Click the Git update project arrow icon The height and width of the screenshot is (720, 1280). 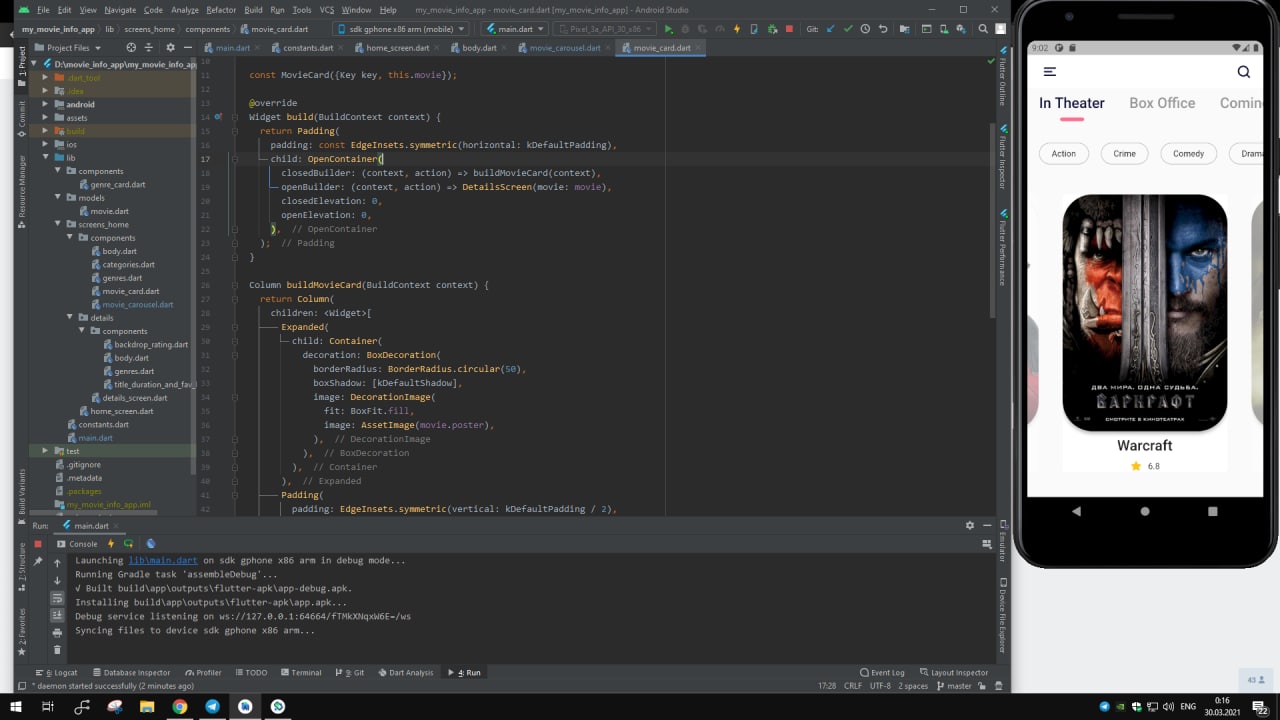[829, 29]
